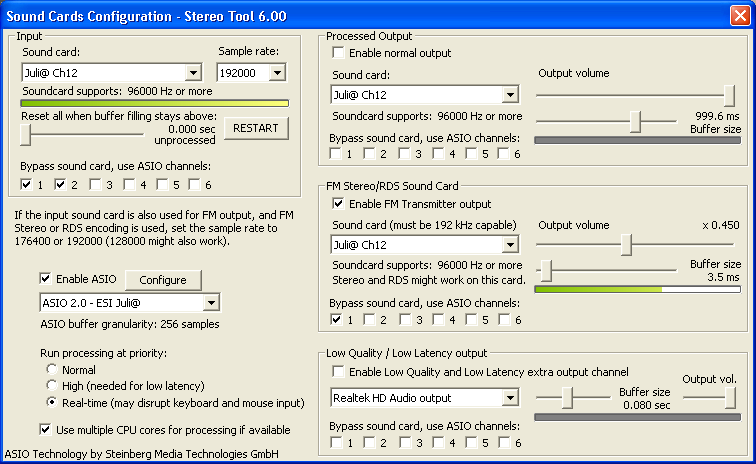Check Processed Output ASIO channel 2
This screenshot has width=756, height=464.
pos(369,153)
